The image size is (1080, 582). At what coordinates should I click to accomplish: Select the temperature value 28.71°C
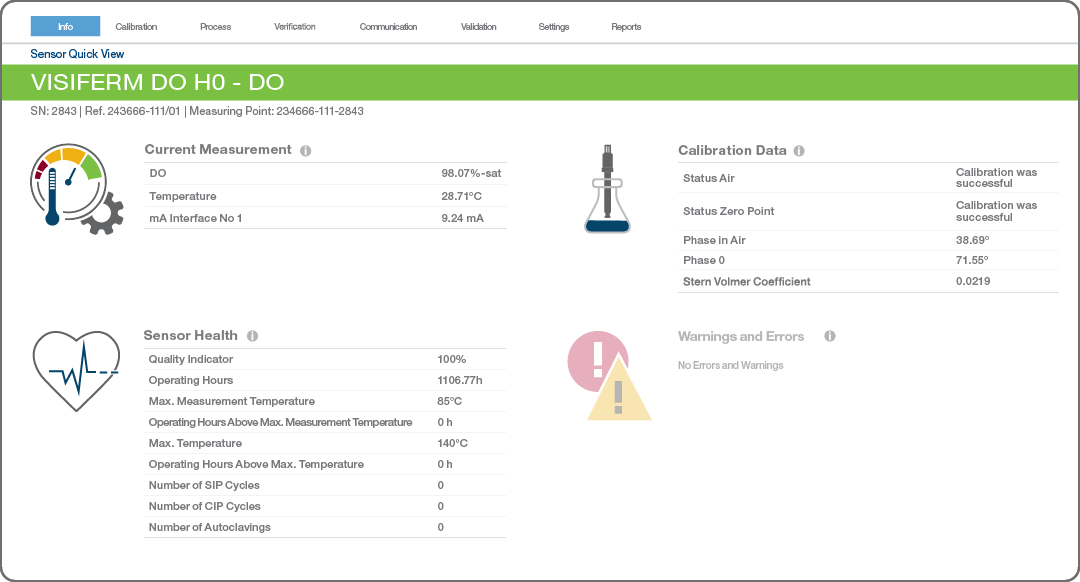point(461,196)
